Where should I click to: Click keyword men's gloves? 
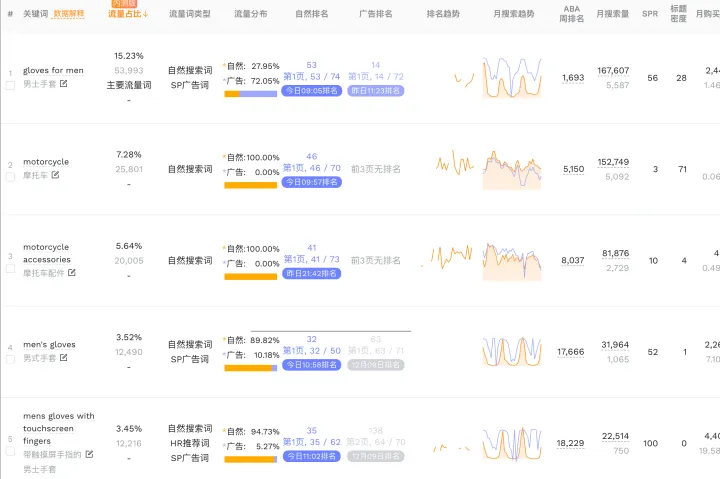click(49, 344)
